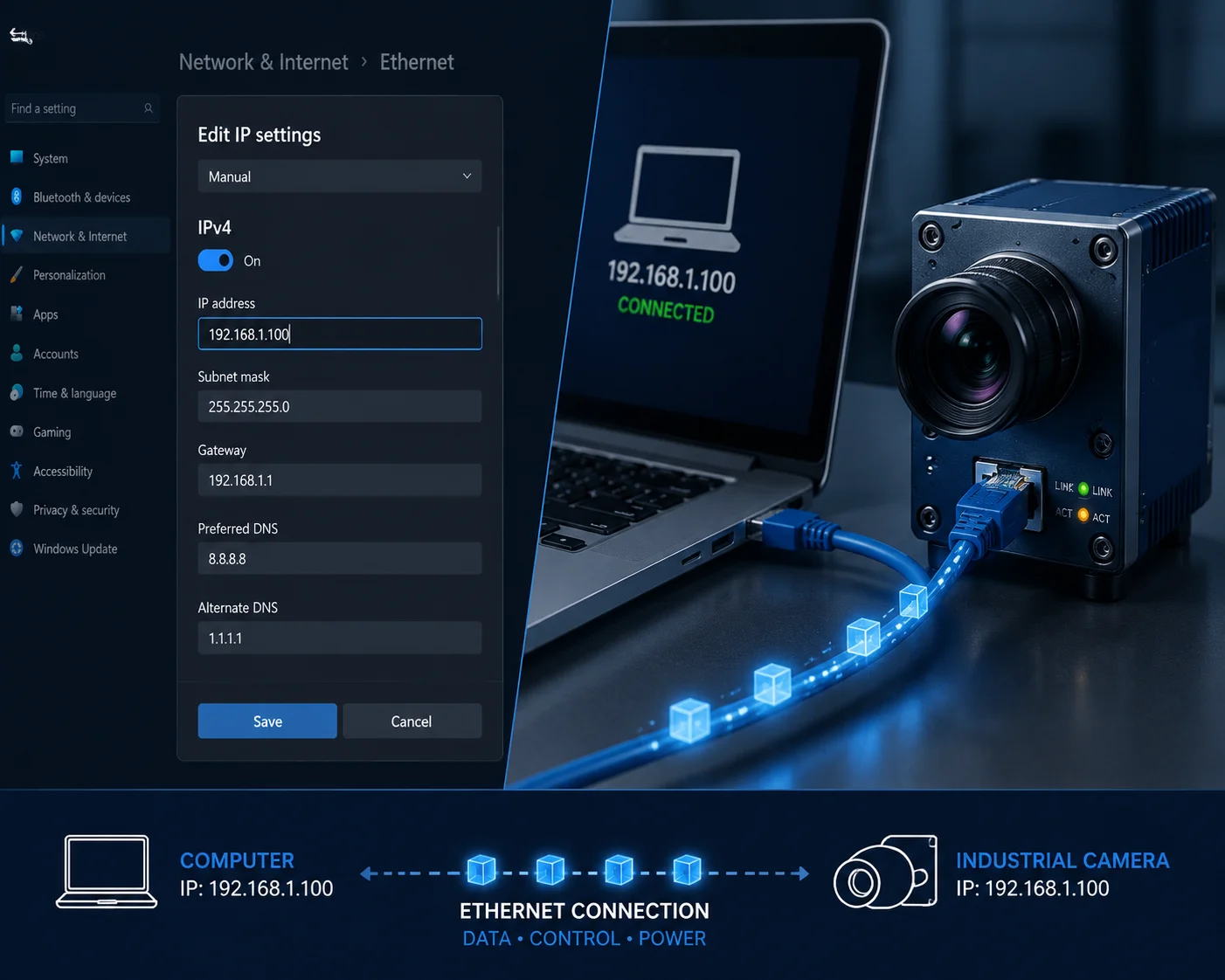The image size is (1225, 980).
Task: Cancel editing IP settings
Action: [412, 721]
